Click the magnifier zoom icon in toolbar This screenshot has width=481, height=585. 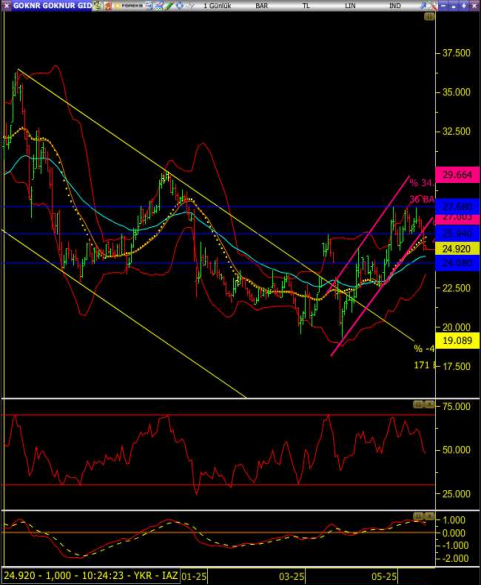click(423, 6)
